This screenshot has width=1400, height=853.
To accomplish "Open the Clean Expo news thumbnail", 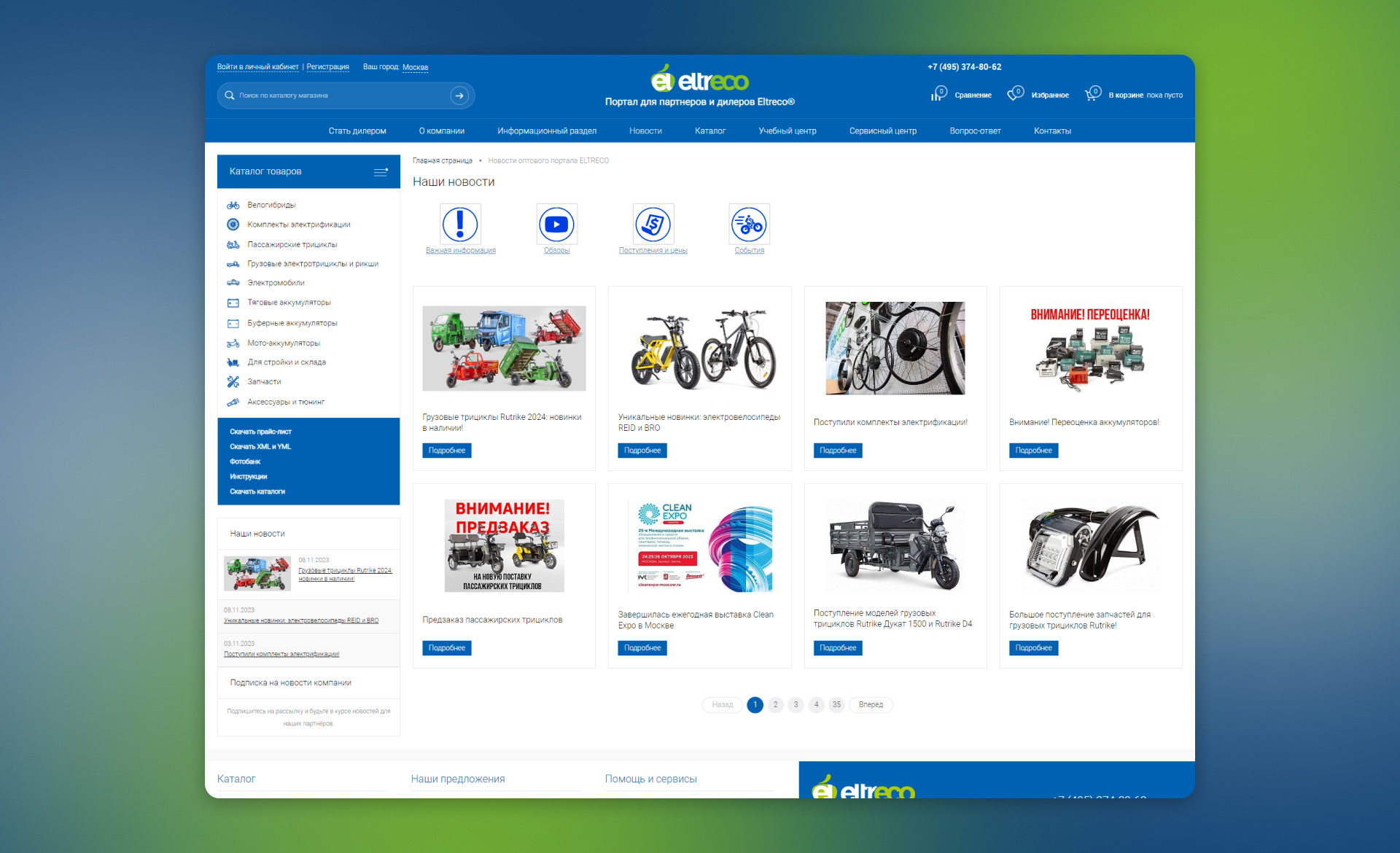I will (699, 547).
